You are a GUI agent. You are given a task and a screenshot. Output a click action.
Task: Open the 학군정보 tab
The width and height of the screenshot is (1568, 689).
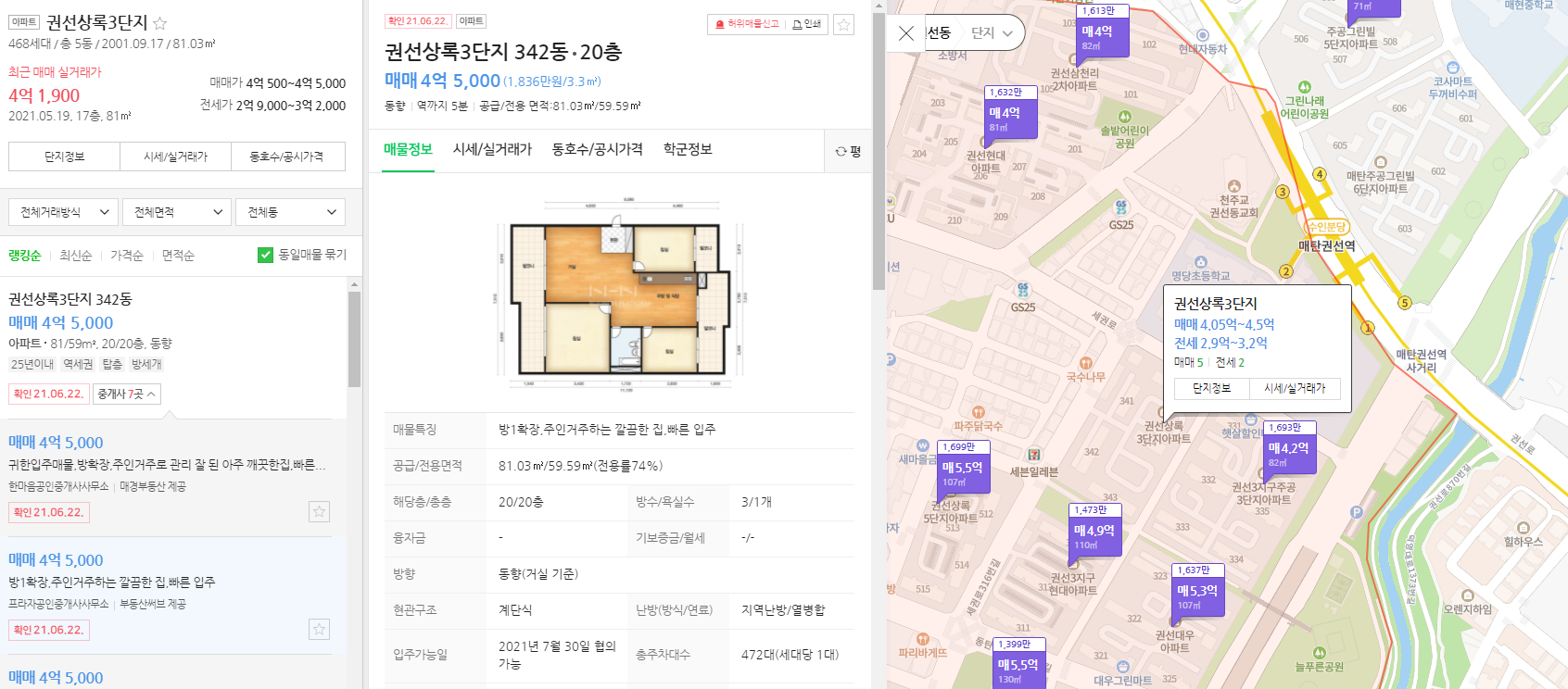pos(688,149)
